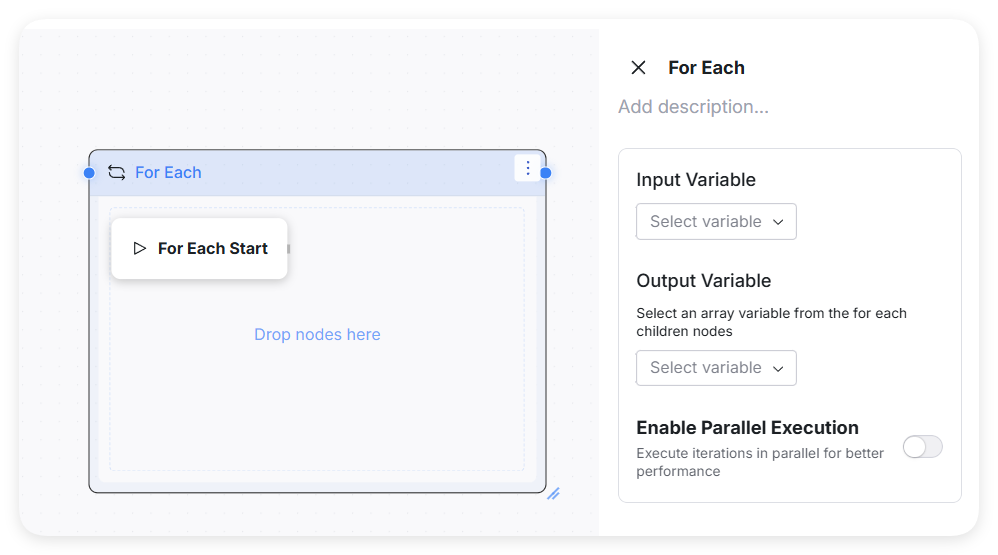Click the left blue connector of For Each node
The width and height of the screenshot is (998, 555).
[x=89, y=173]
